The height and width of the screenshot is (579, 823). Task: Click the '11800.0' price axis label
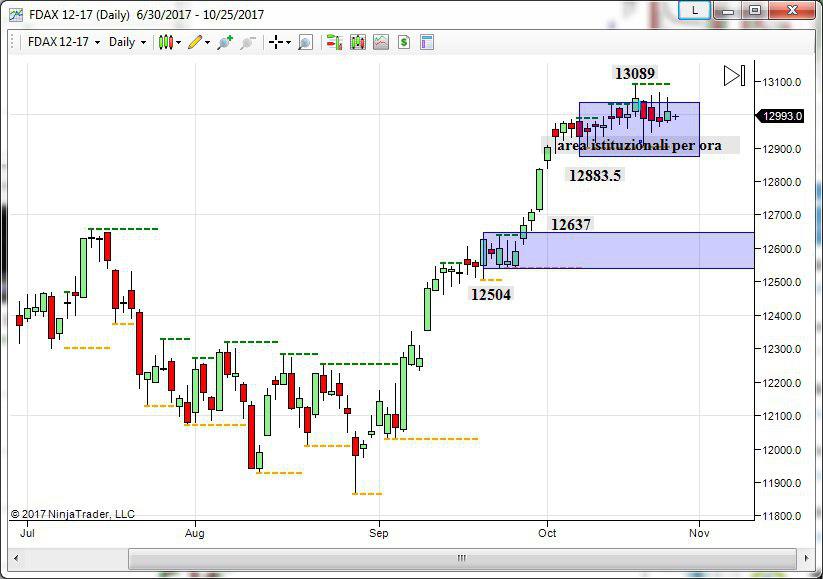782,516
